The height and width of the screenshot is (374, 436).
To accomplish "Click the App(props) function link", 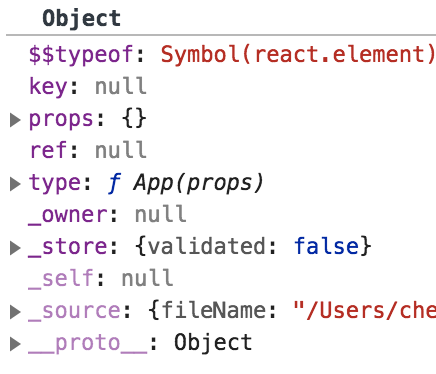I will 199,183.
